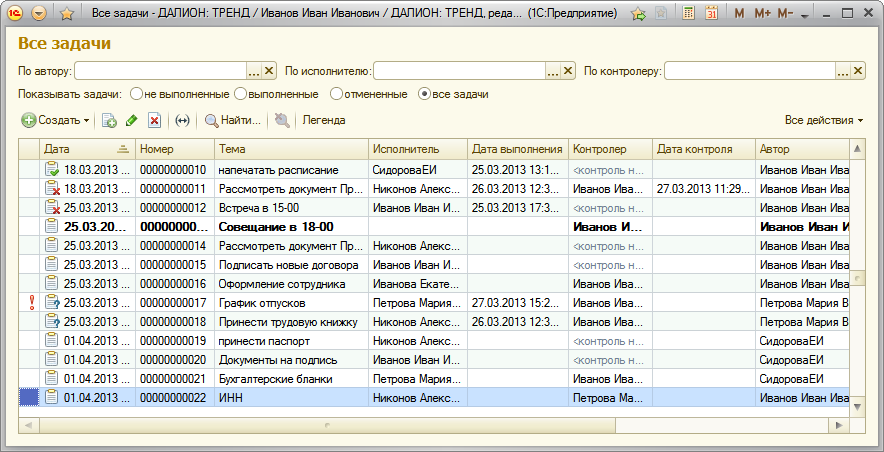
Task: Open selection list for По исполнителю field
Action: coord(553,71)
